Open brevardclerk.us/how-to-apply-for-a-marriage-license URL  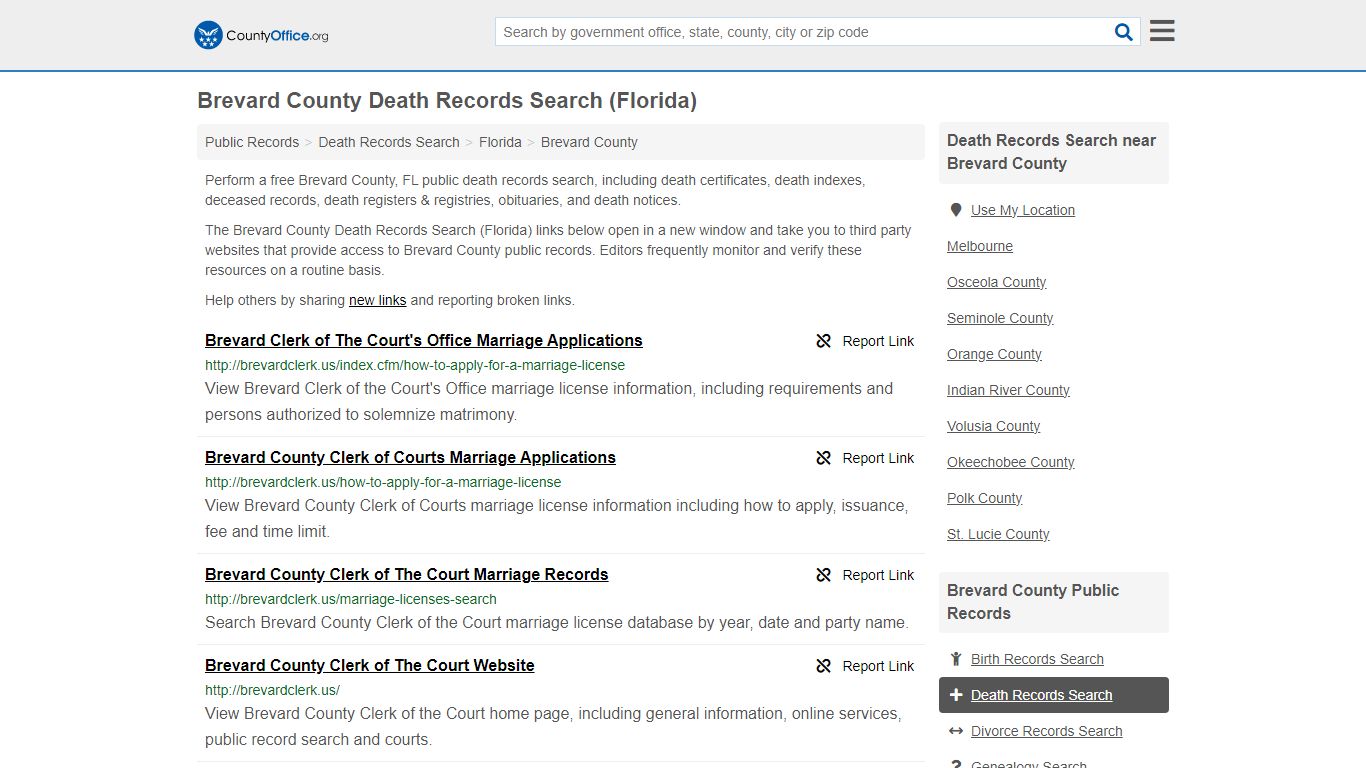[383, 482]
